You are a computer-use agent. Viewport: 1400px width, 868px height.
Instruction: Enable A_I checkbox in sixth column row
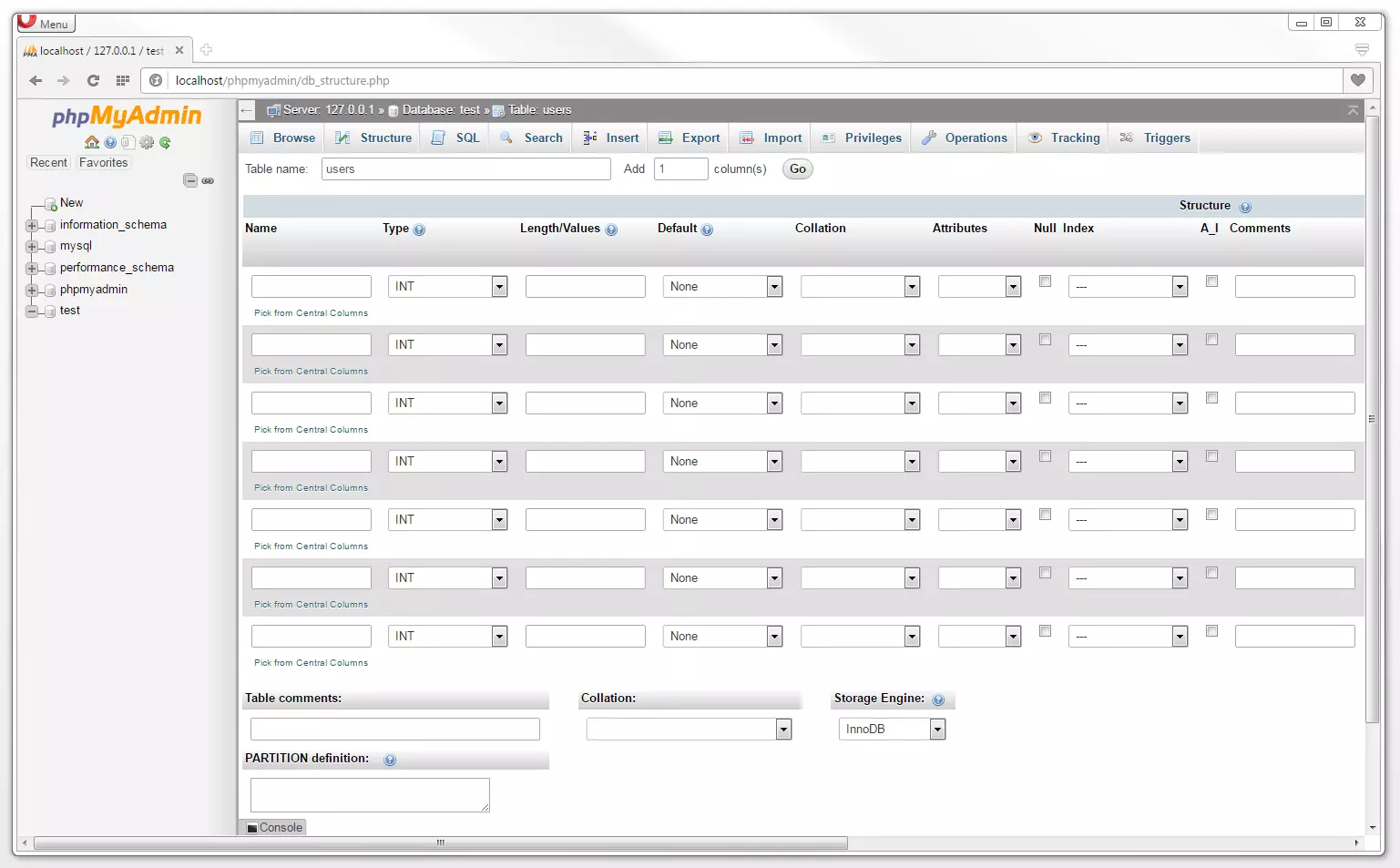[1211, 573]
